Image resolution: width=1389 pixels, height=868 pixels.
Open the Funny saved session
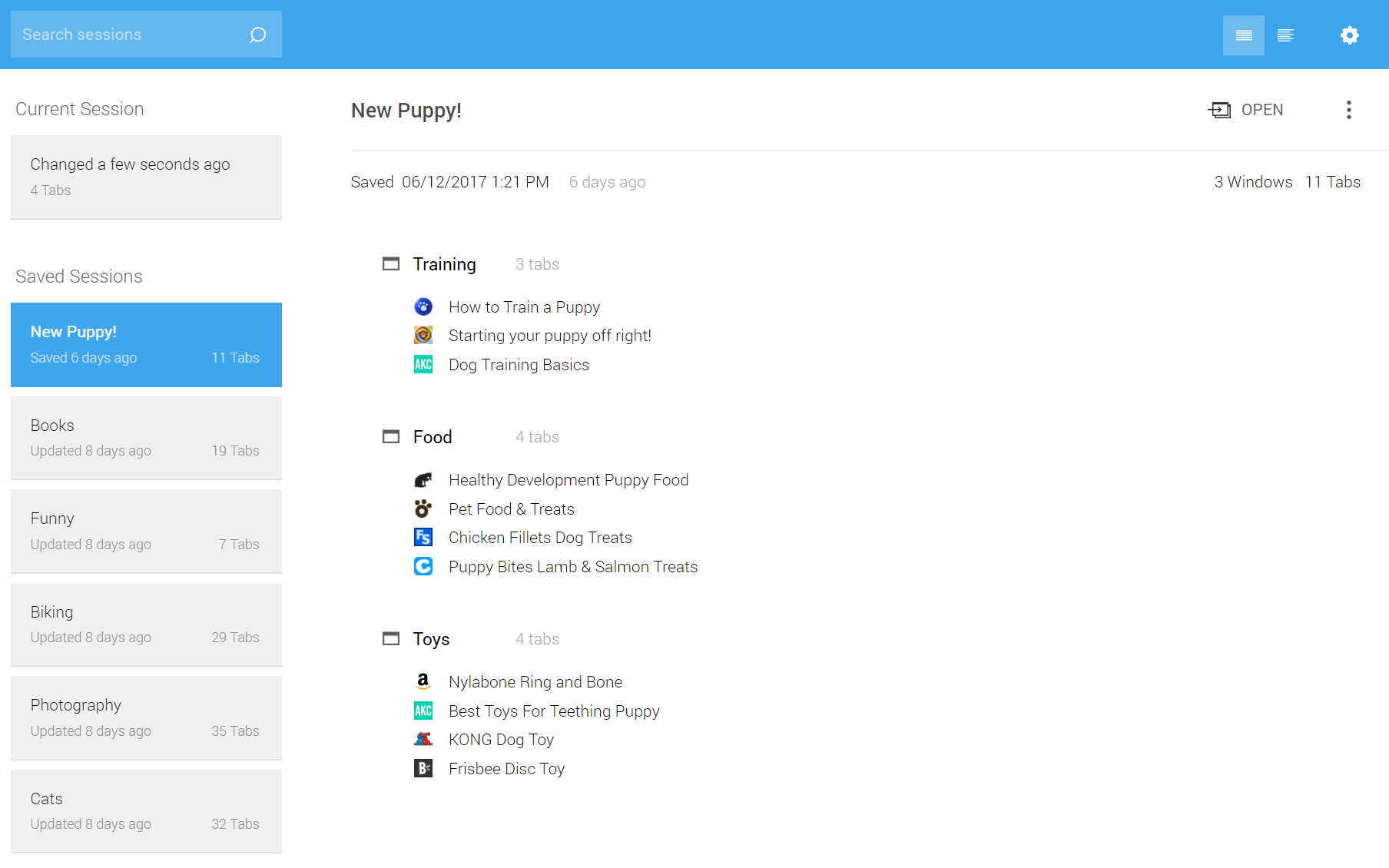[x=146, y=532]
